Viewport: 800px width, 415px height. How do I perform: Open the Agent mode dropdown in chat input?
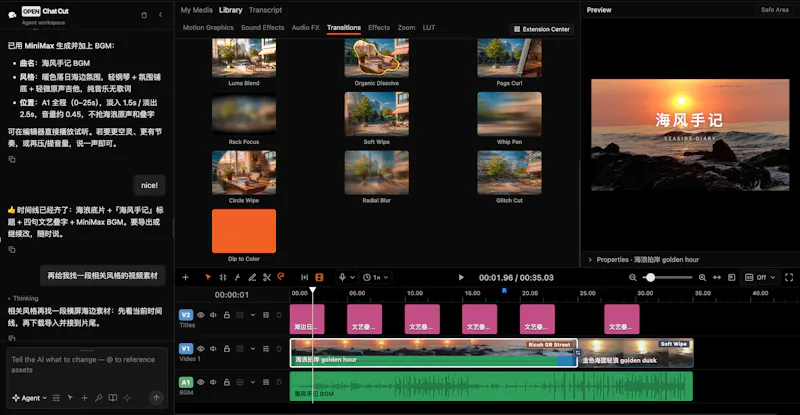[30, 398]
